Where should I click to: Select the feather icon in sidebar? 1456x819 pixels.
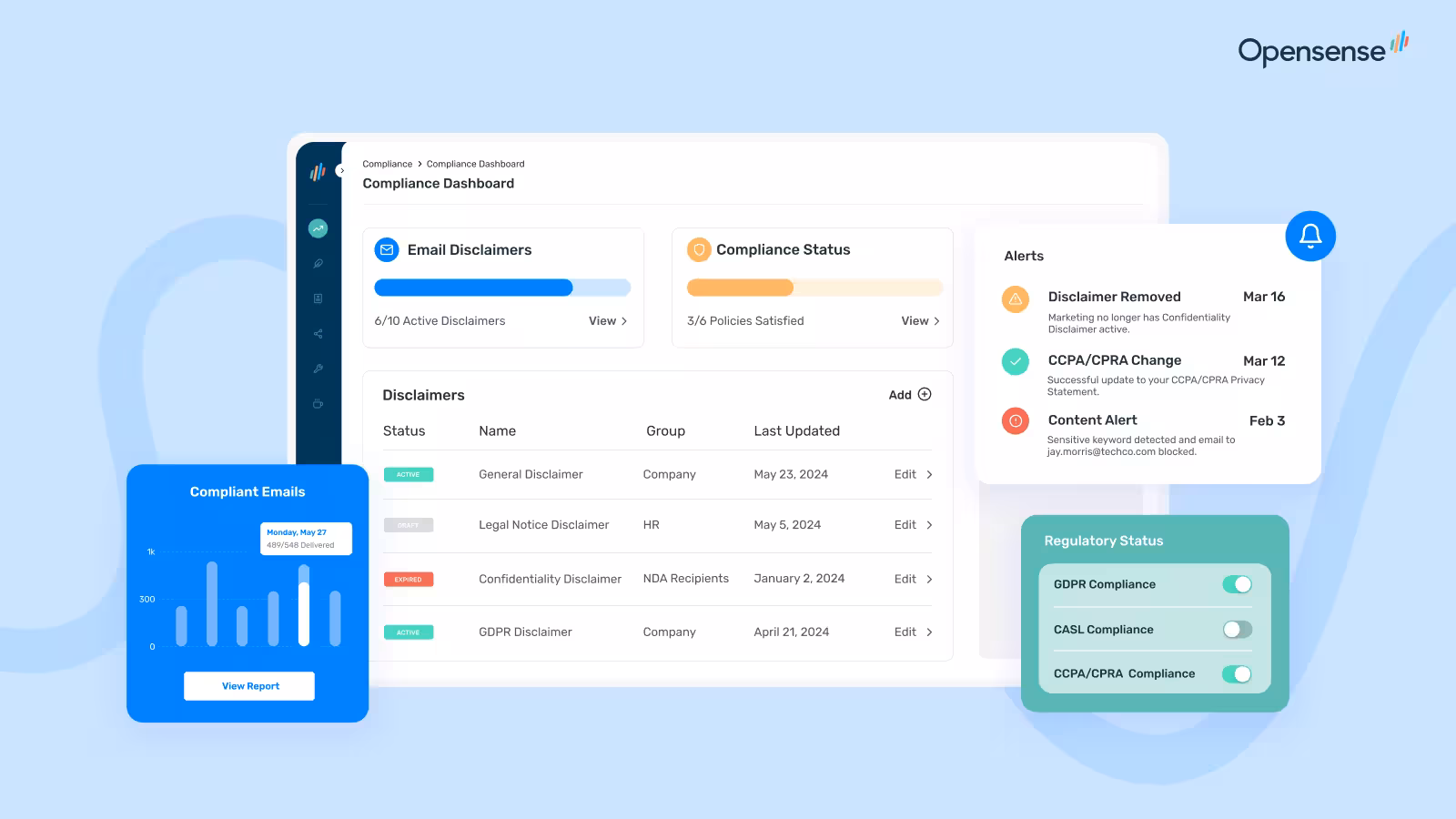(318, 264)
